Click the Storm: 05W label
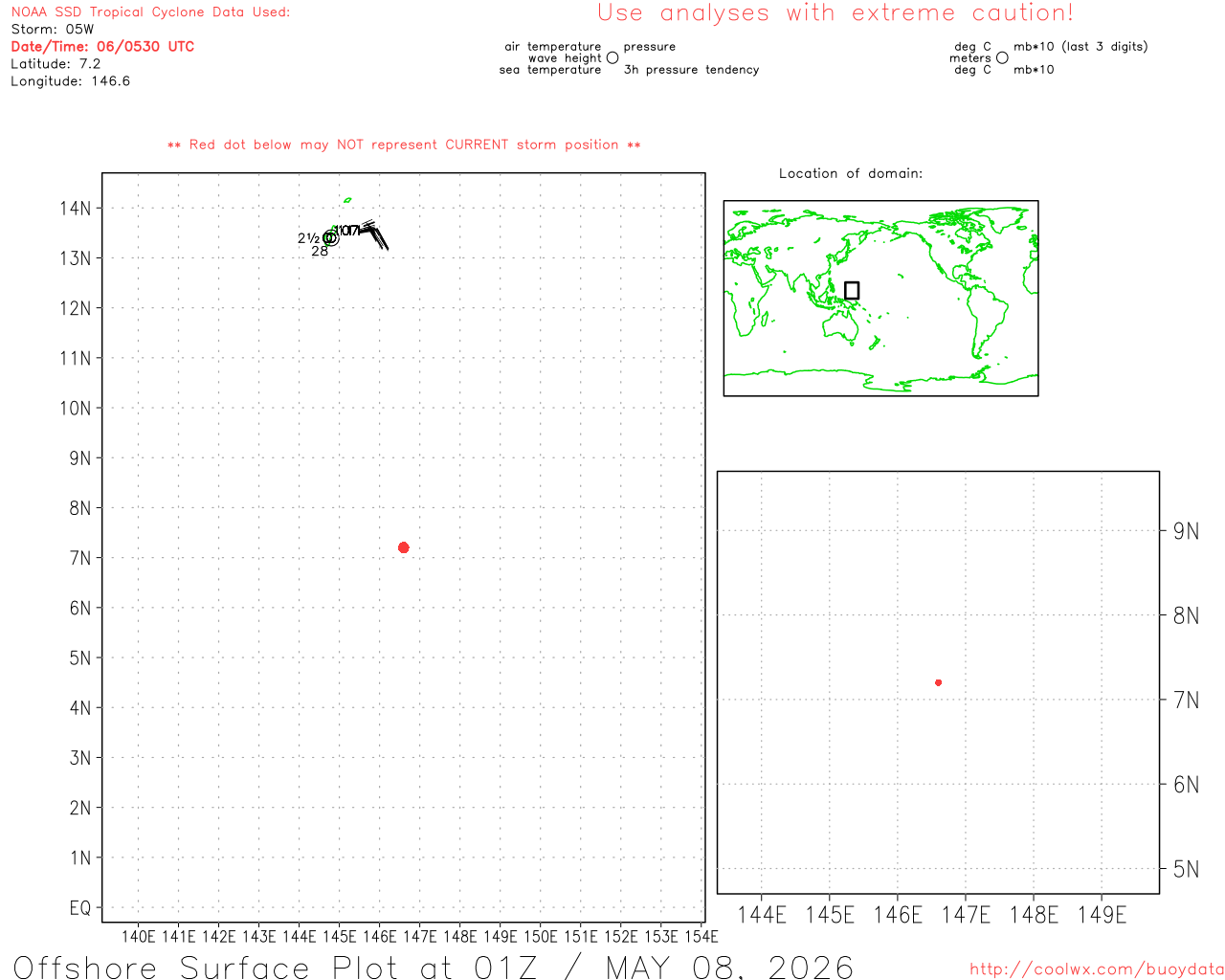1225x980 pixels. (53, 30)
